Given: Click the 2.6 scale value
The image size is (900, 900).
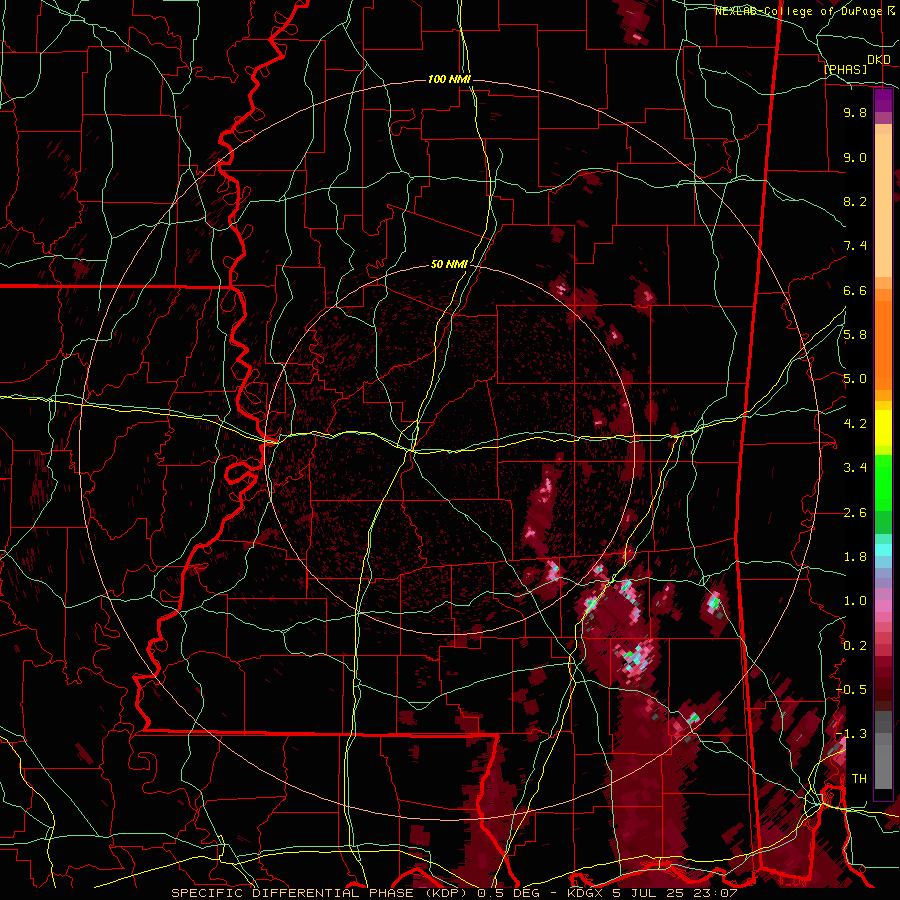Looking at the screenshot, I should point(855,512).
